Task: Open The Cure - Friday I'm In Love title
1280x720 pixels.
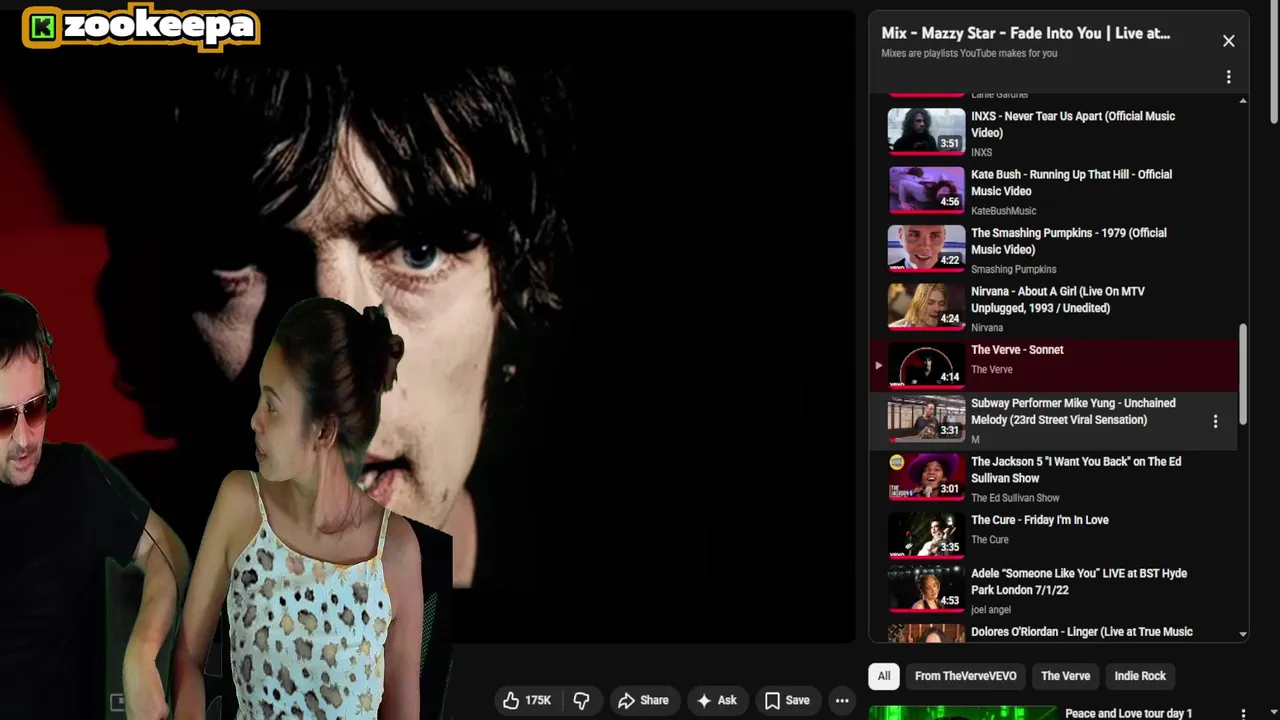Action: [1040, 520]
